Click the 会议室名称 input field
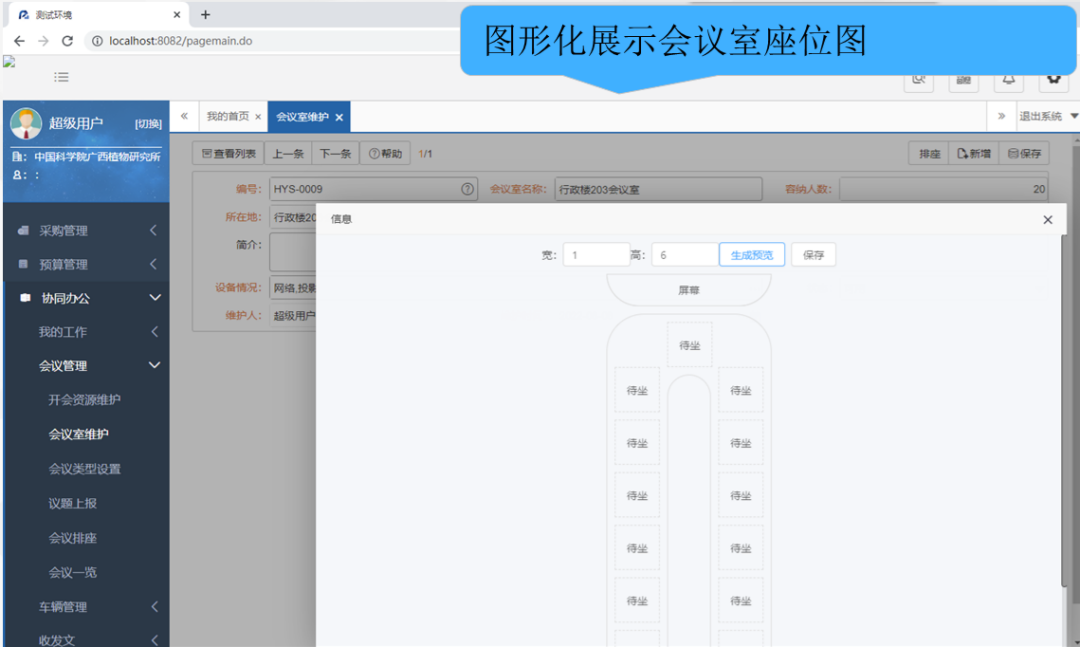This screenshot has height=647, width=1080. point(658,189)
